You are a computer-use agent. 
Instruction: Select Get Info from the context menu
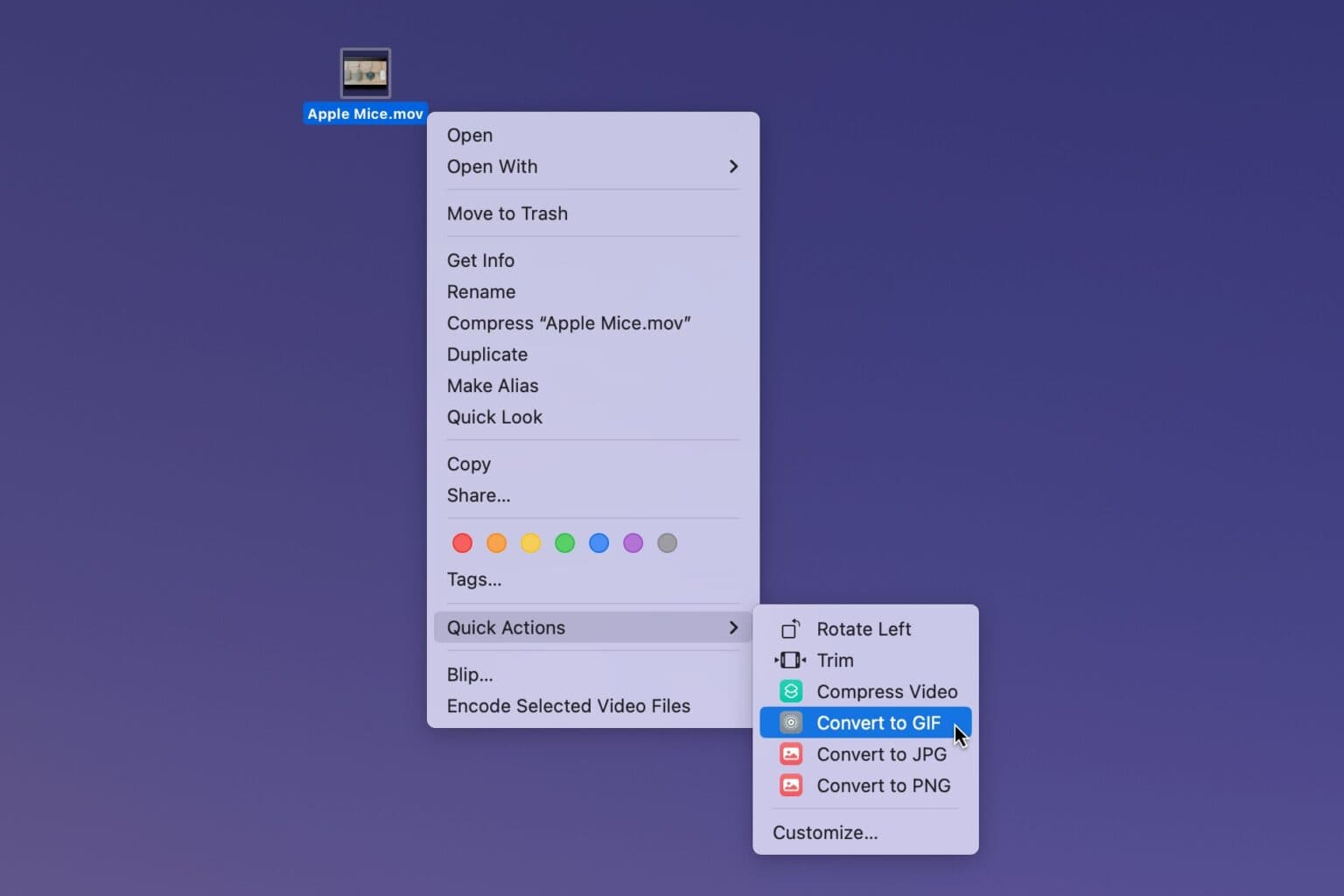(480, 260)
